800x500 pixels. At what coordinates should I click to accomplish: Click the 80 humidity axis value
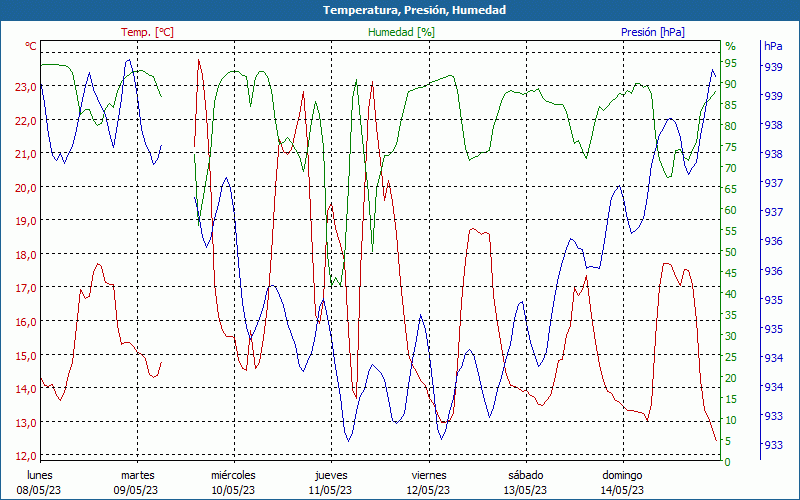(x=731, y=126)
